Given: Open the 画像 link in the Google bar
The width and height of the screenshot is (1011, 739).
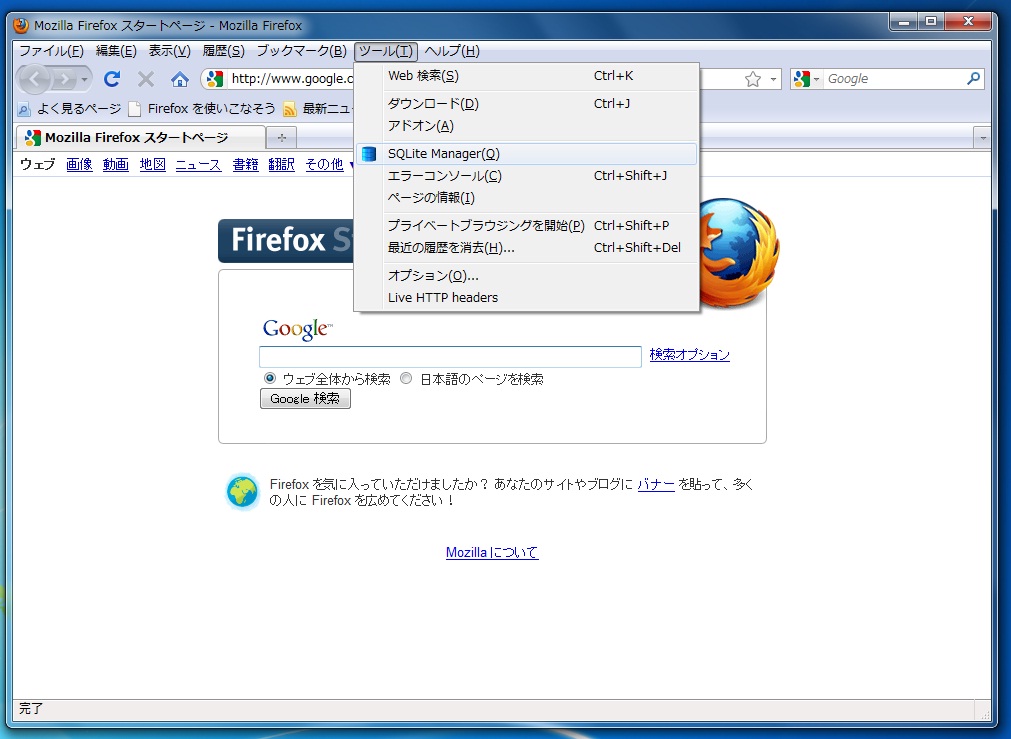Looking at the screenshot, I should pos(79,164).
